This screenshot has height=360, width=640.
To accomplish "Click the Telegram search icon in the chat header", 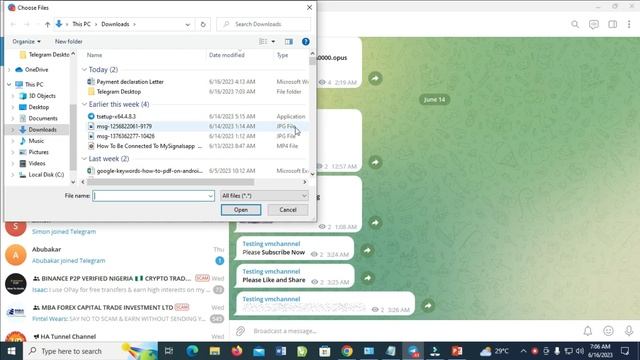I will coord(575,24).
